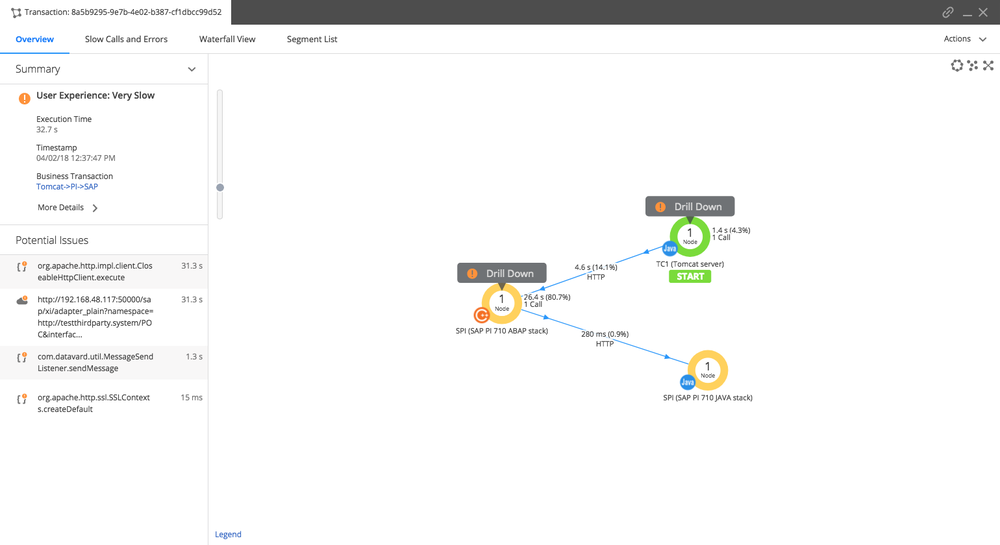Image resolution: width=1000 pixels, height=545 pixels.
Task: Click the 4.6 s (14.1%) HTTP link label
Action: tap(596, 272)
